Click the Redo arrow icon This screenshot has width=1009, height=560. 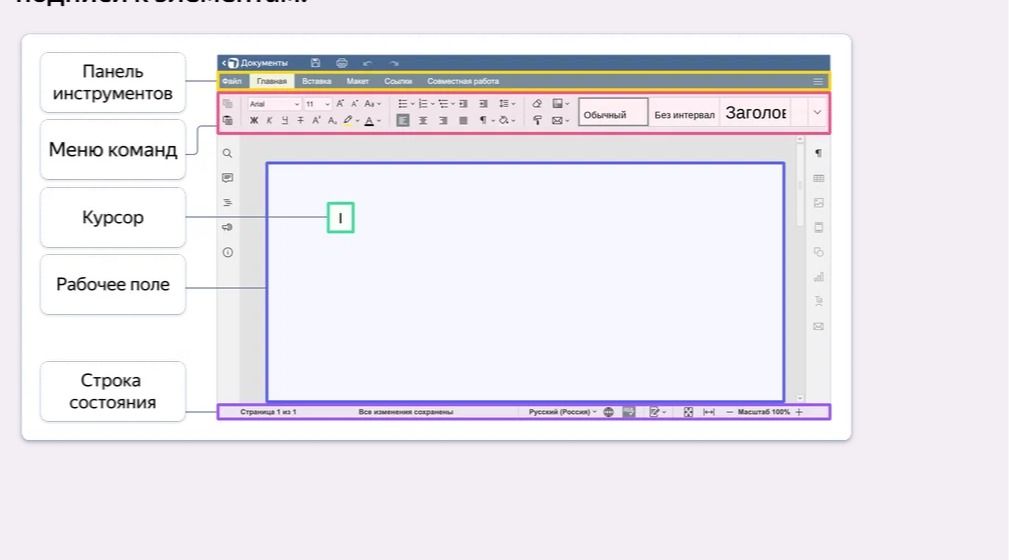coord(394,63)
